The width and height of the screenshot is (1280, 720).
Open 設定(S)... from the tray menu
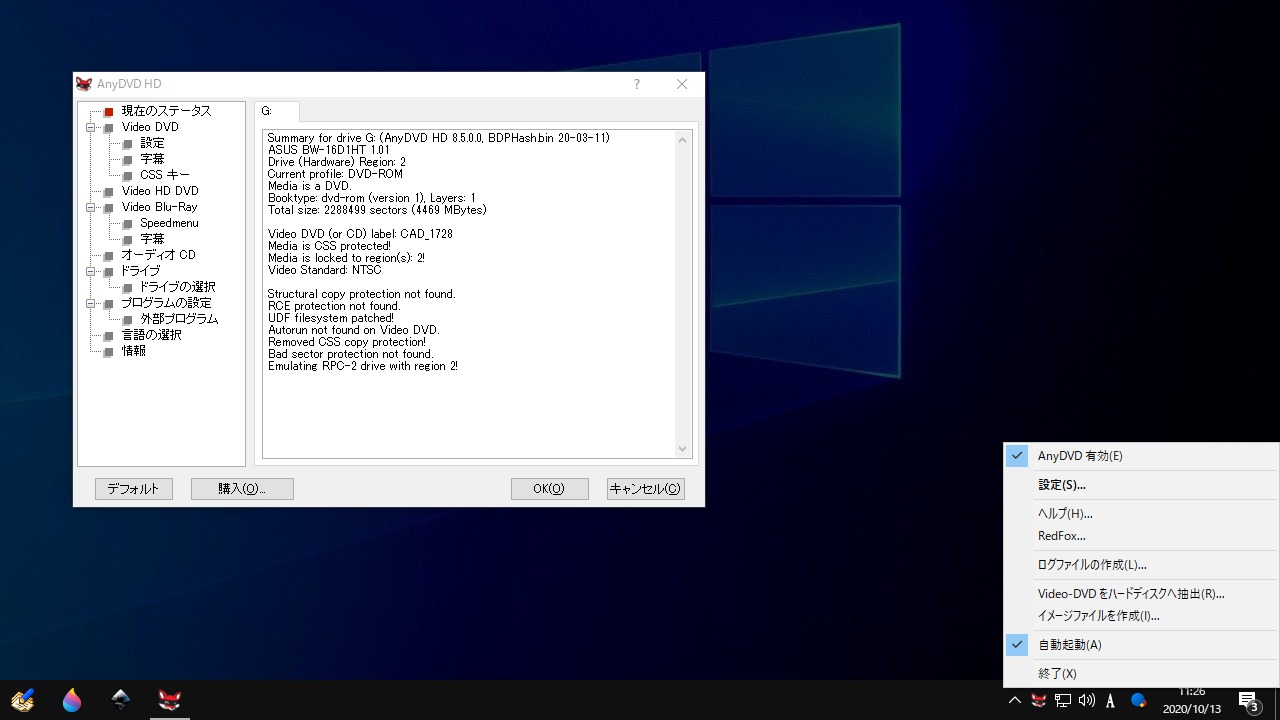coord(1141,485)
